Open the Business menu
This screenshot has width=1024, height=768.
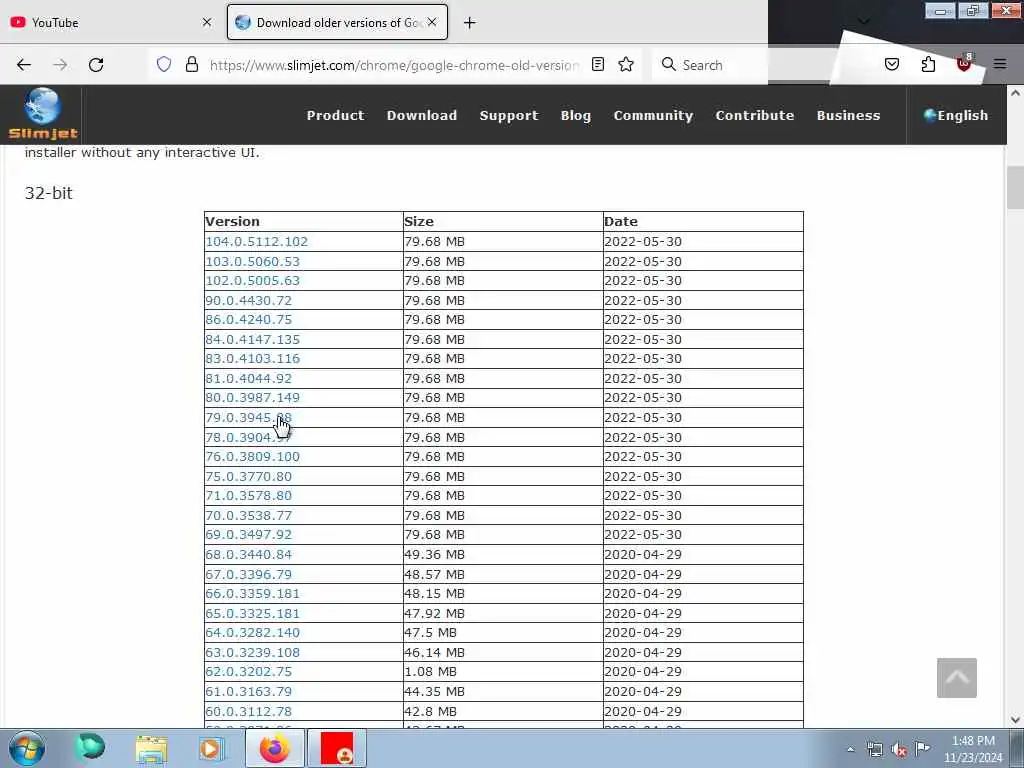click(x=848, y=115)
